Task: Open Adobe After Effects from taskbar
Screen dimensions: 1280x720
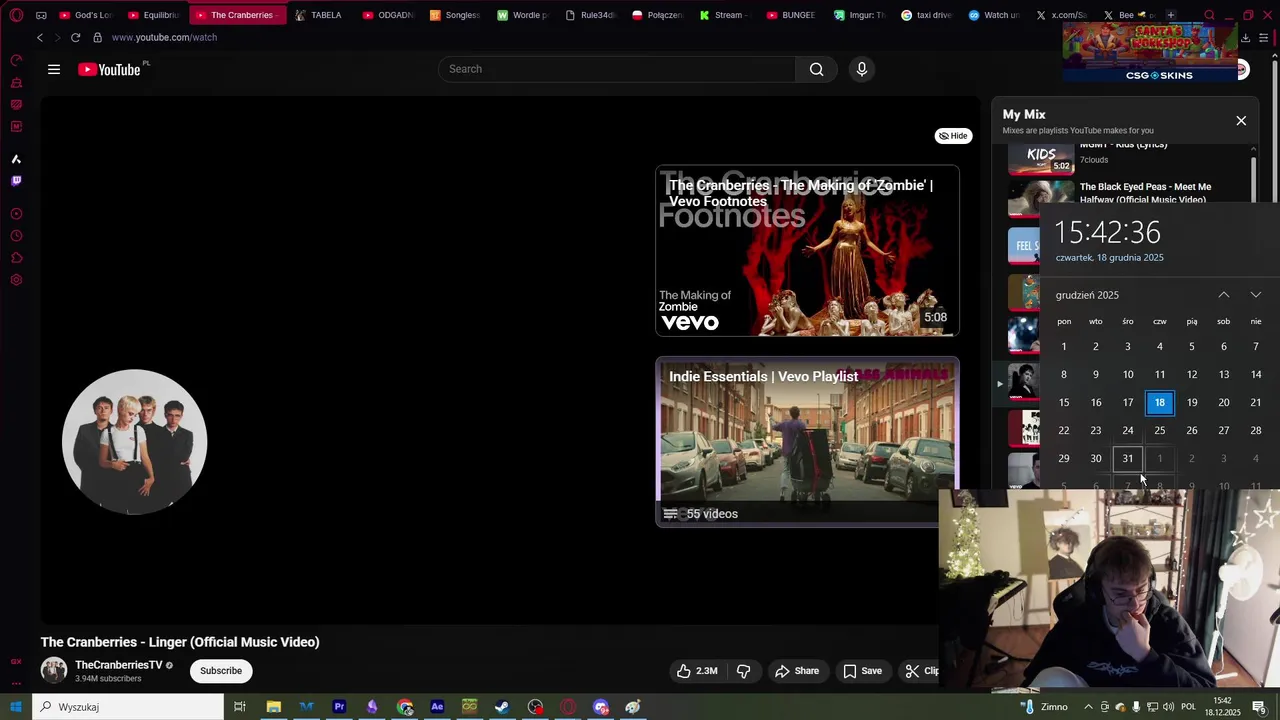Action: [437, 707]
